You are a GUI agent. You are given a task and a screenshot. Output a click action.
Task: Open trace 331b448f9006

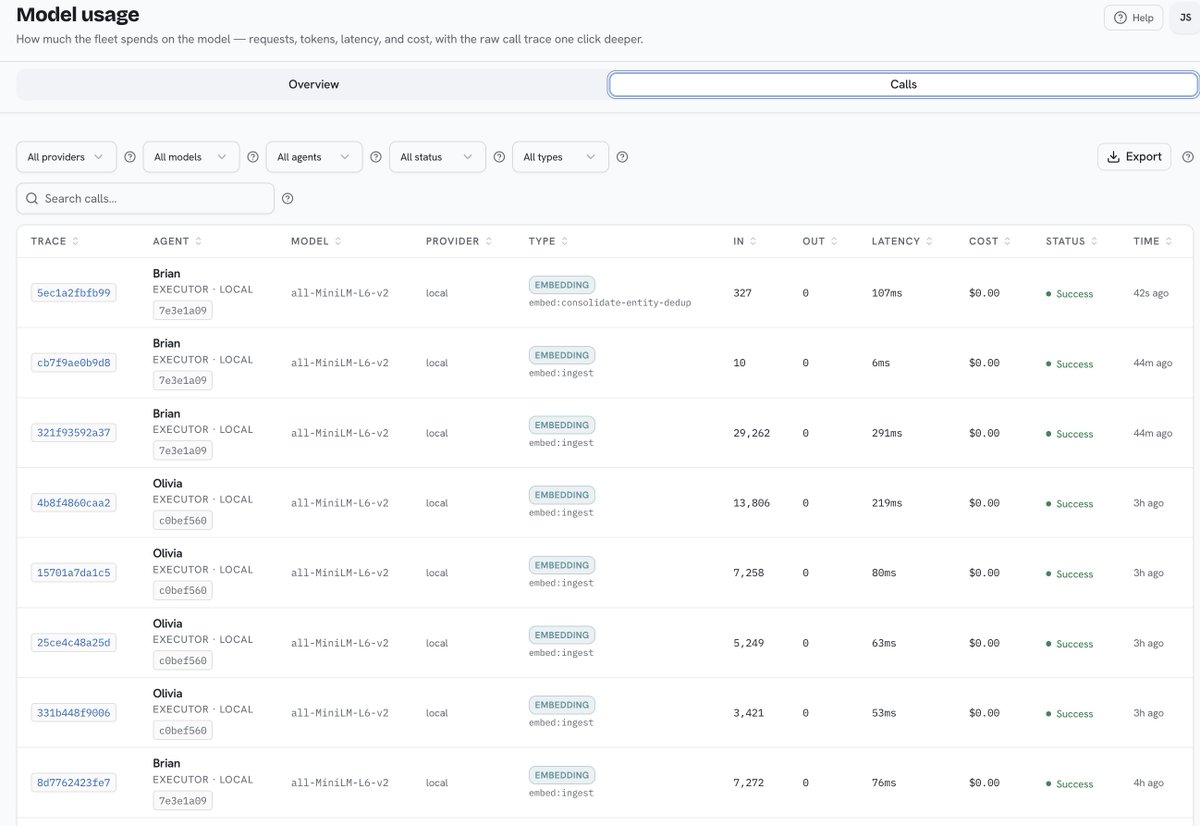tap(74, 713)
